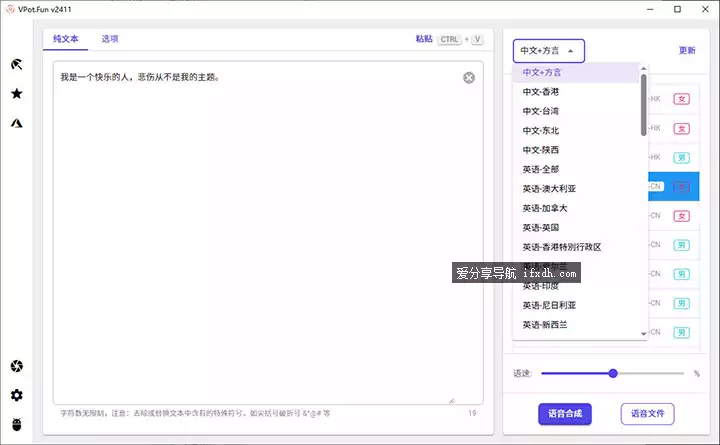Screen dimensions: 720x445
Task: Choose 英语-澳大利亚 from the list
Action: click(x=576, y=189)
